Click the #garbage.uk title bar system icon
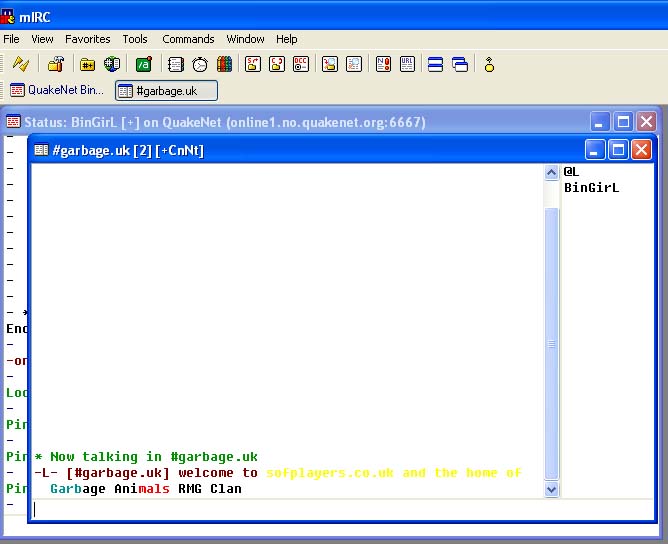Image resolution: width=668 pixels, height=544 pixels. tap(41, 150)
